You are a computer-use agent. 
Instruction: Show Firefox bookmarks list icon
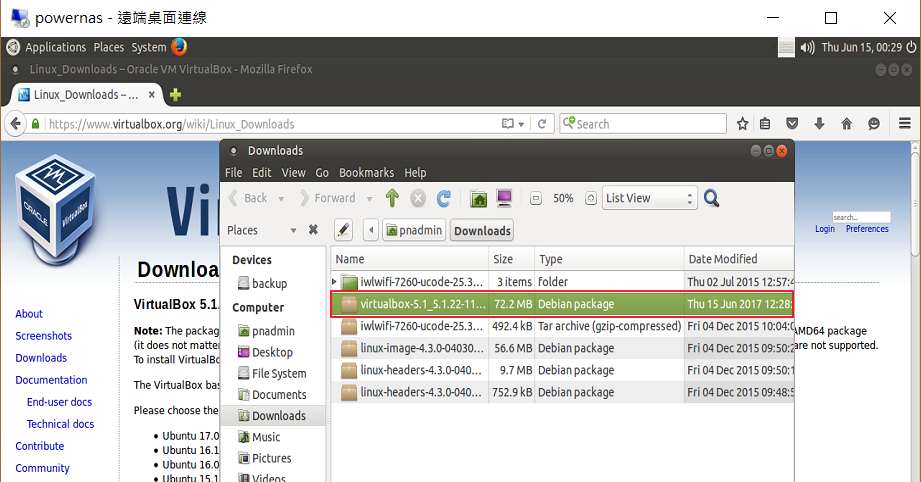click(x=765, y=124)
